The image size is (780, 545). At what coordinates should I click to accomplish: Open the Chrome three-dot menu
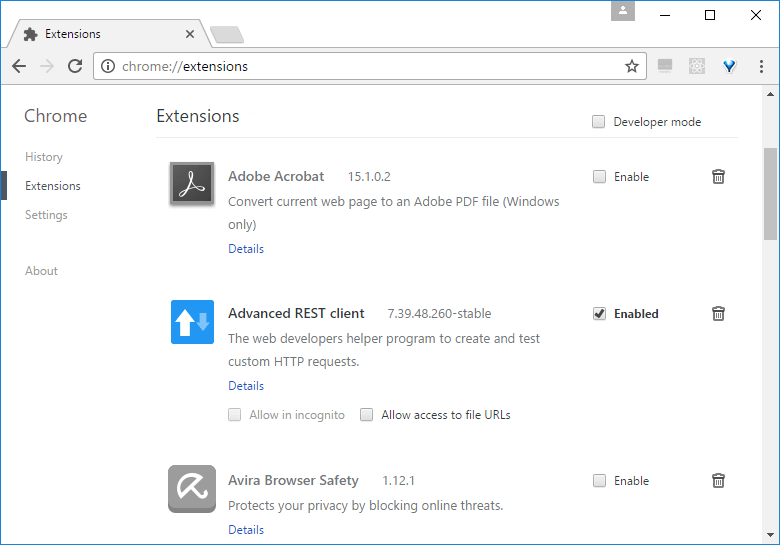pyautogui.click(x=761, y=66)
